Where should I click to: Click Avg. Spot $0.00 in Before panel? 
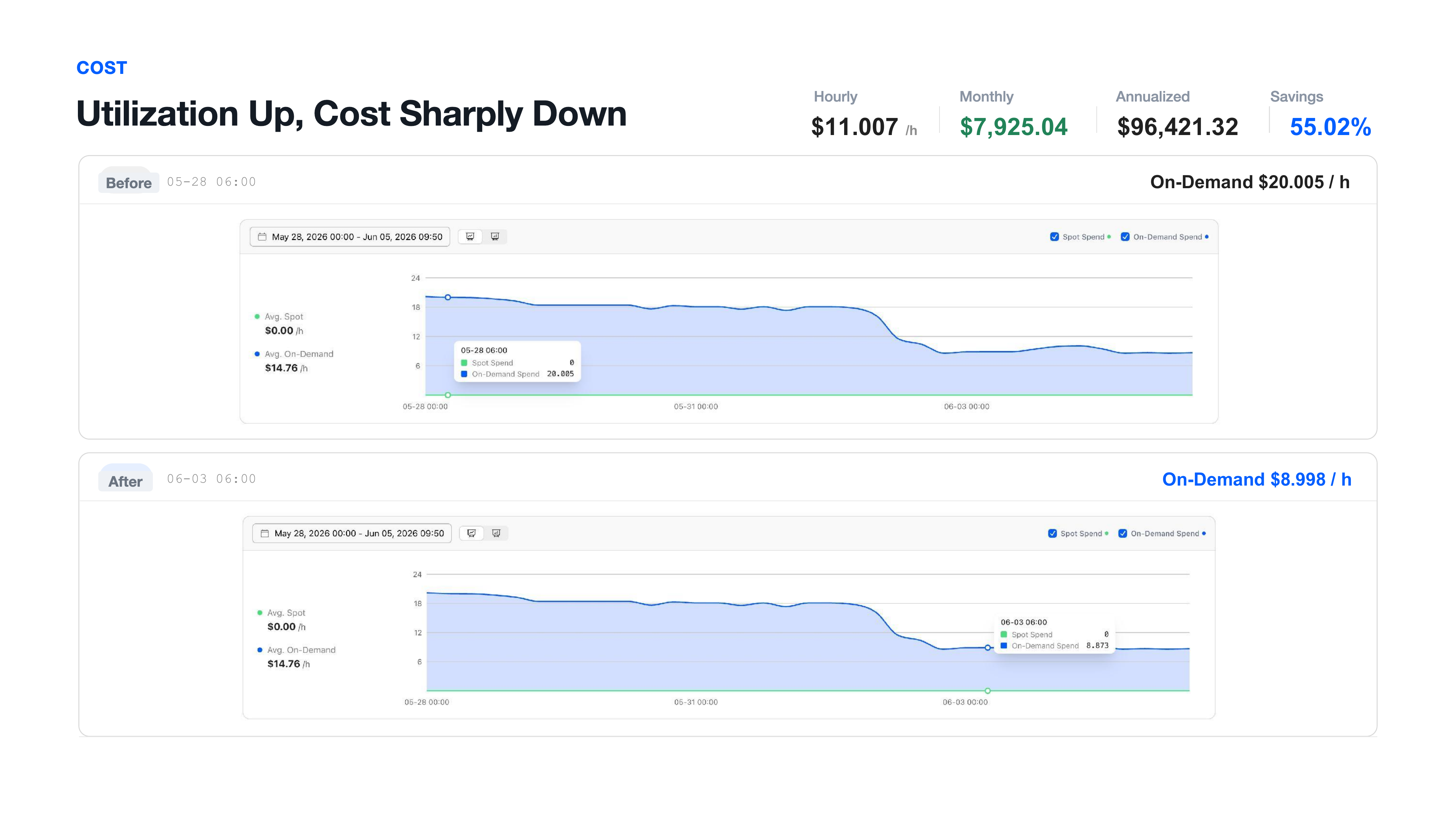[279, 323]
